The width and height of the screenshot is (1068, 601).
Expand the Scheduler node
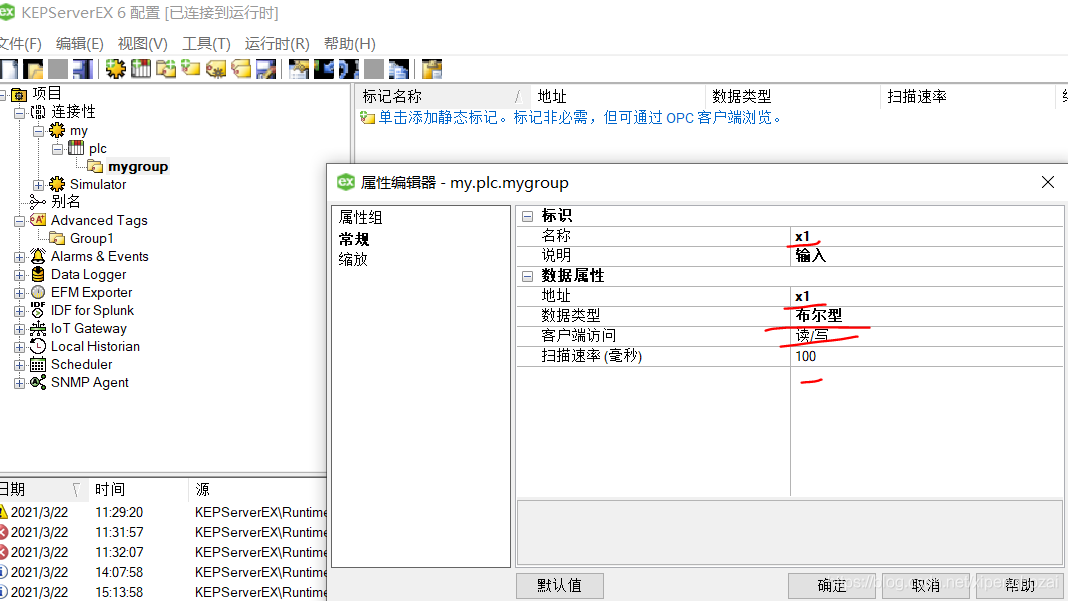click(20, 365)
